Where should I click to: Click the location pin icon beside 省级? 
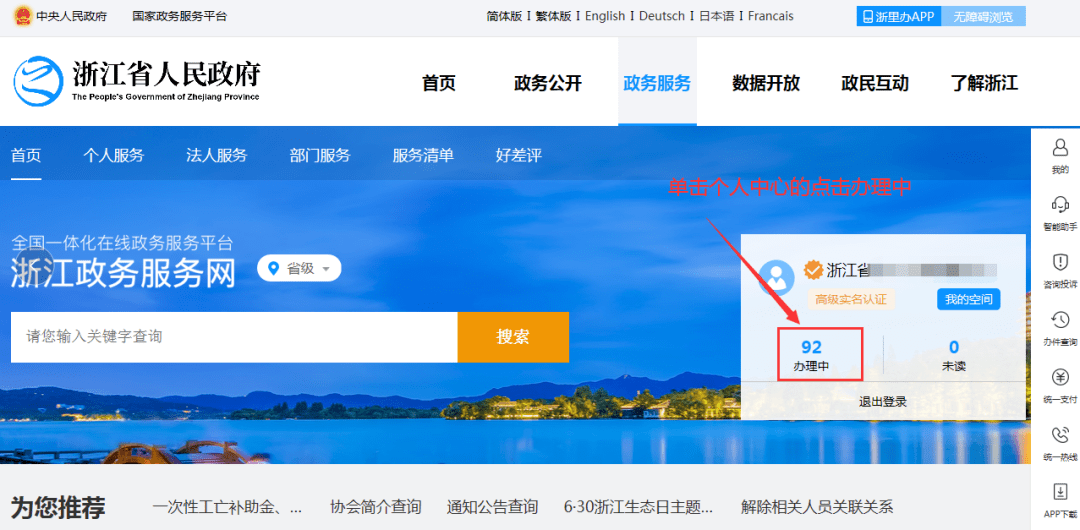point(274,268)
